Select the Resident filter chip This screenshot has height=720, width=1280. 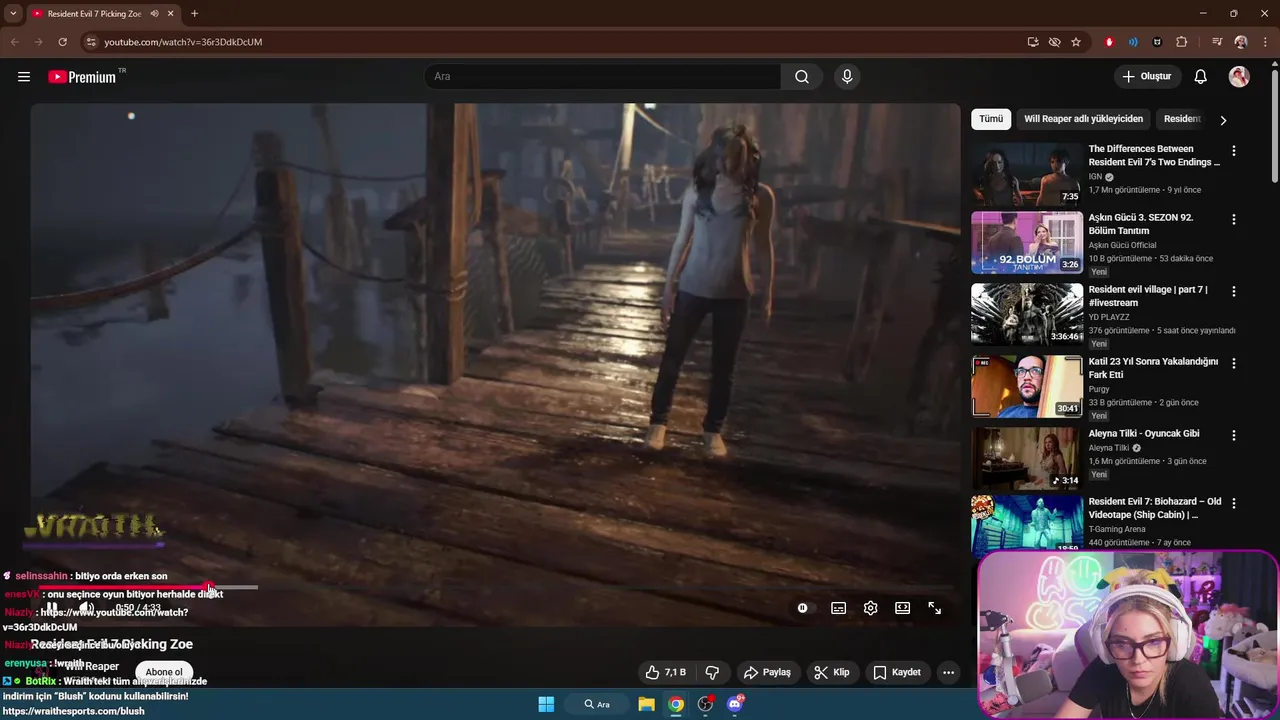[x=1182, y=119]
